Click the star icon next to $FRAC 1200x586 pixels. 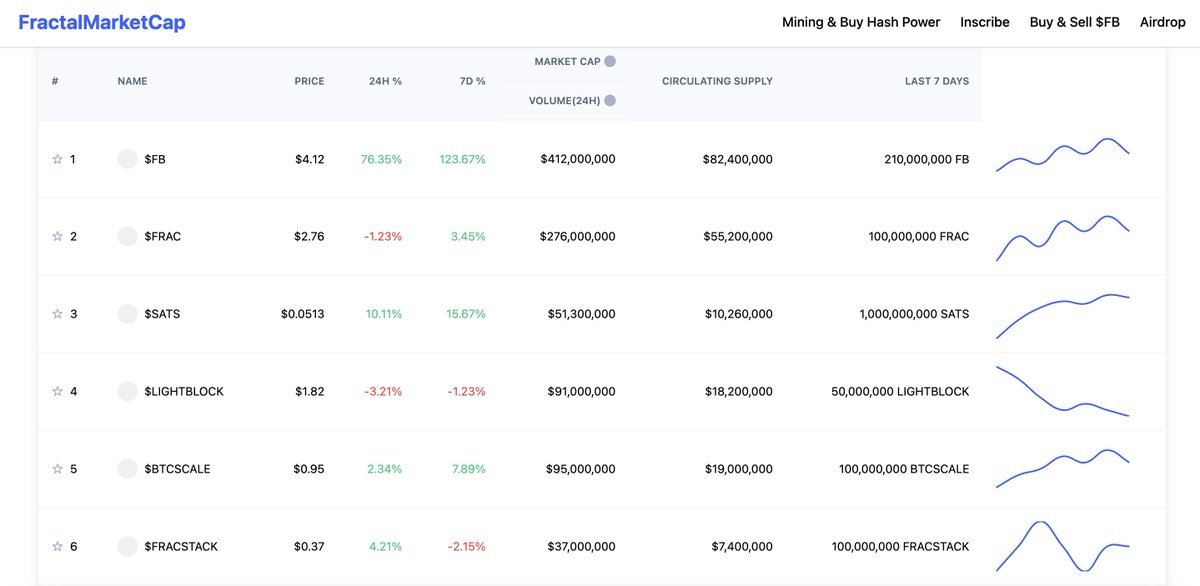click(57, 236)
